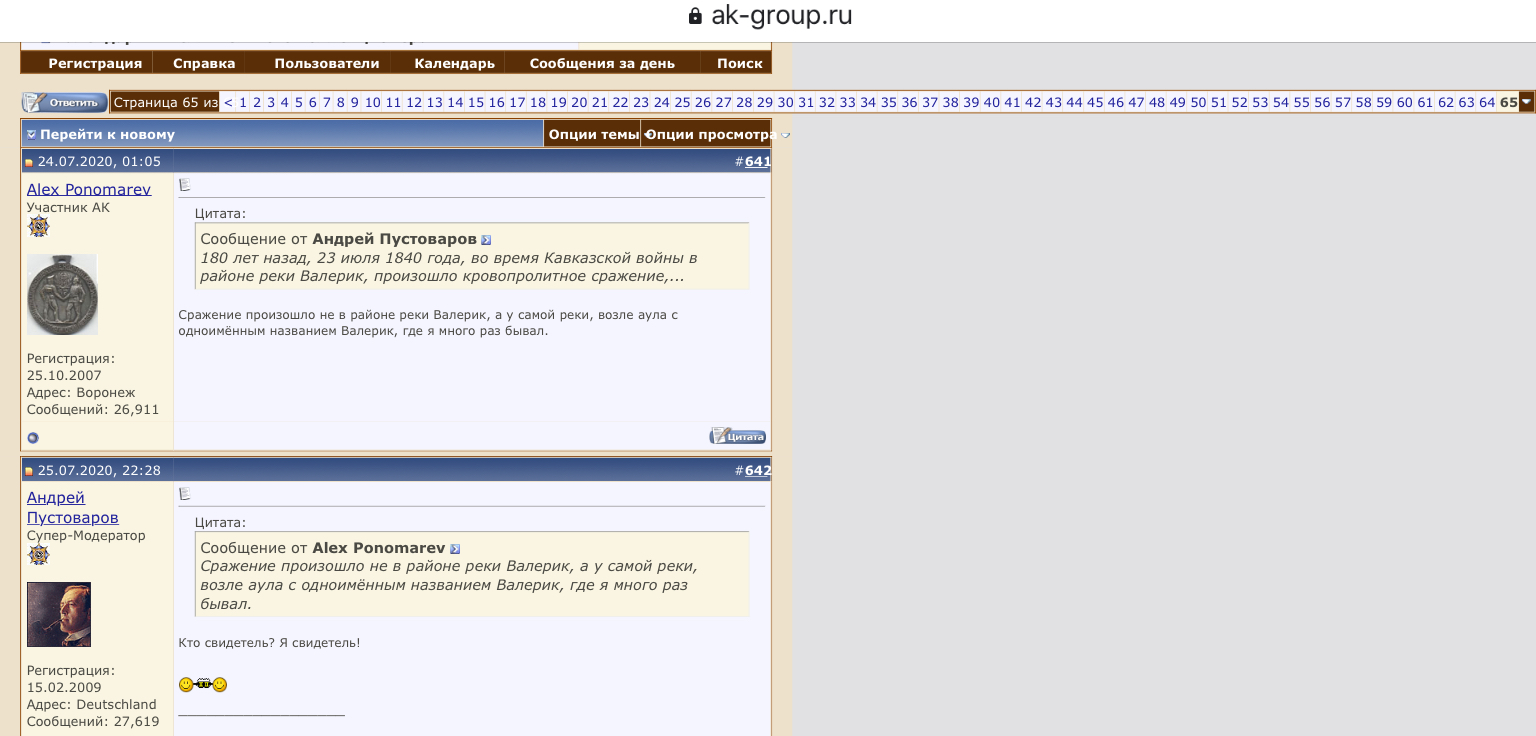Viewport: 1536px width, 736px height.
Task: Open the page-jump dropdown arrow after page 65
Action: [x=1526, y=102]
